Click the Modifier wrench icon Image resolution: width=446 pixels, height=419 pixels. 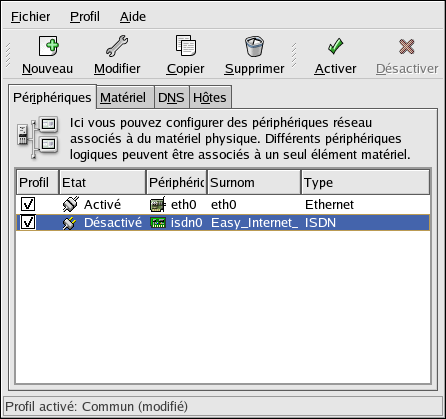[117, 46]
